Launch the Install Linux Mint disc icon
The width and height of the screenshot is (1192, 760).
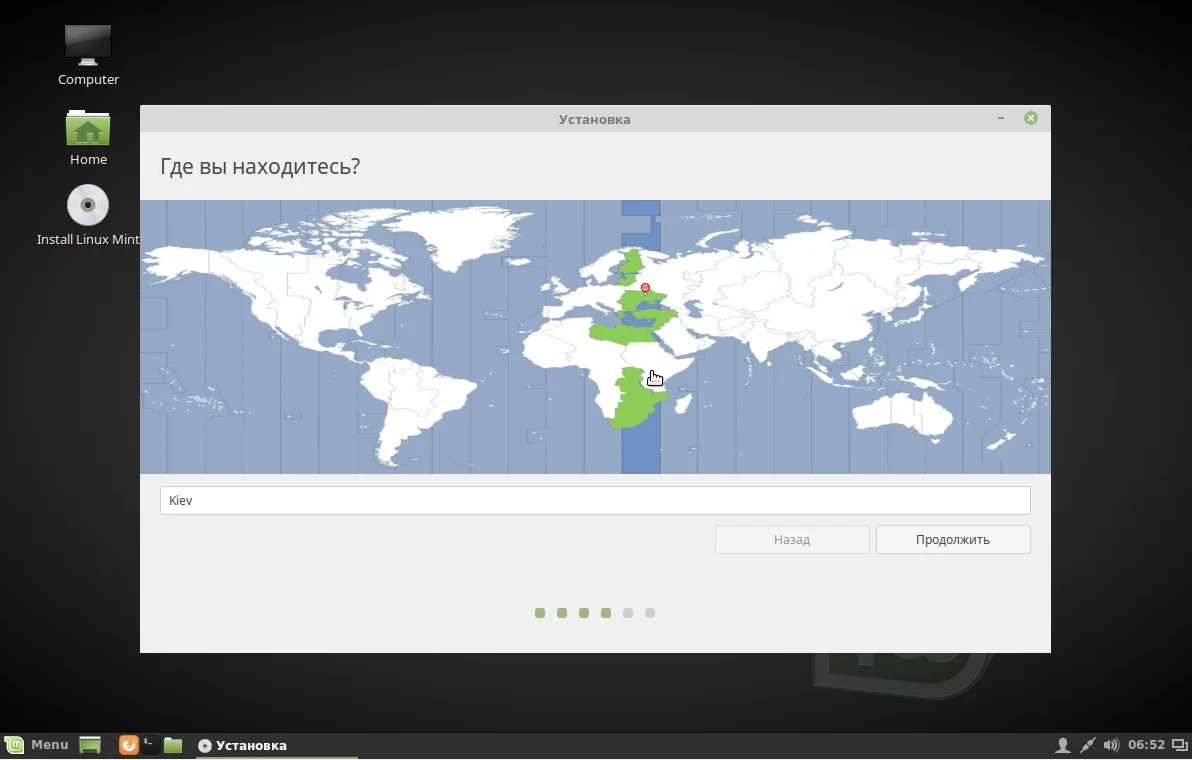click(x=88, y=215)
